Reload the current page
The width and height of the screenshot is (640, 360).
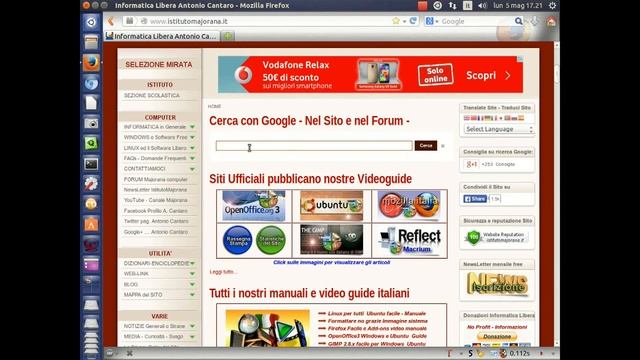click(x=413, y=21)
